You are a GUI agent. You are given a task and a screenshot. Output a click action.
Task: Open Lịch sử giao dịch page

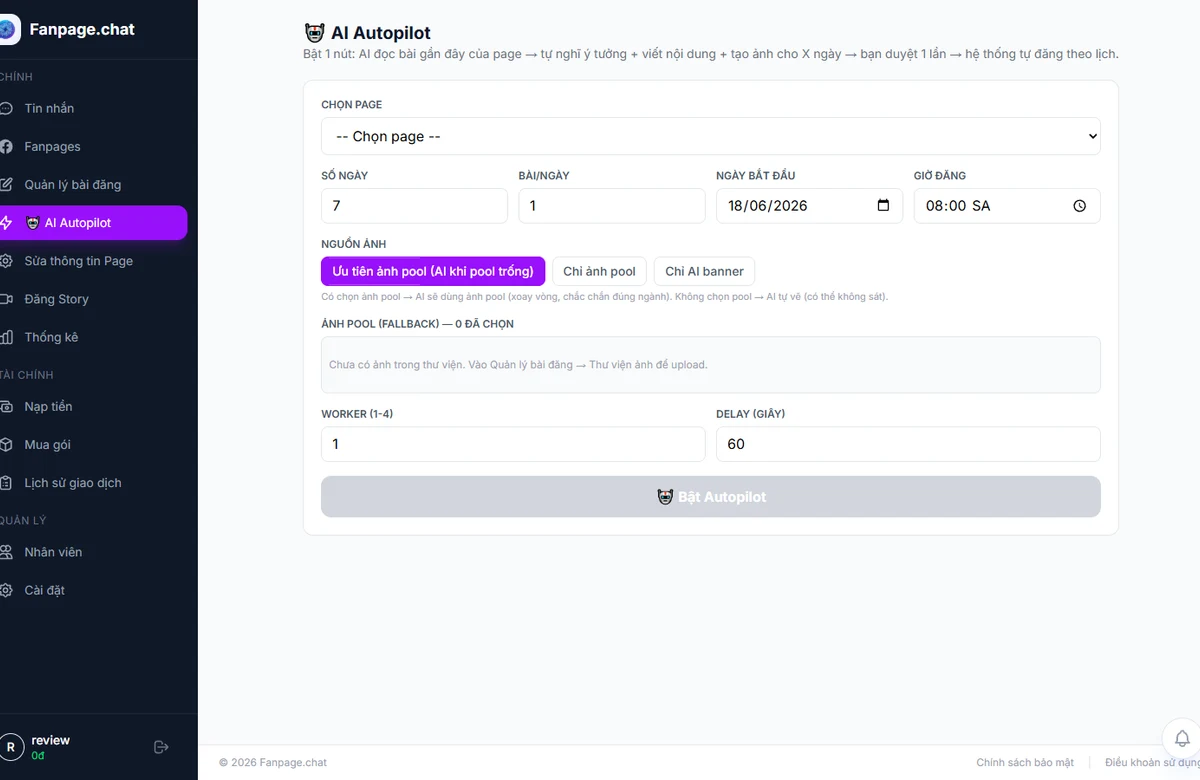(x=93, y=483)
